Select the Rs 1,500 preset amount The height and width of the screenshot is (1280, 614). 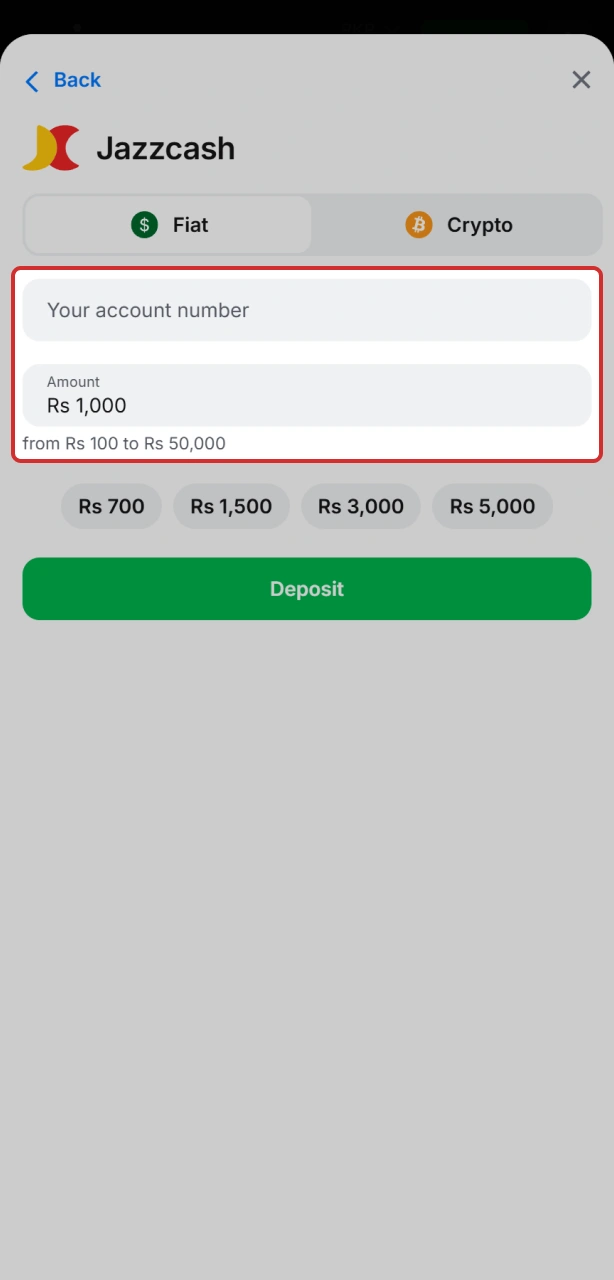pyautogui.click(x=231, y=506)
